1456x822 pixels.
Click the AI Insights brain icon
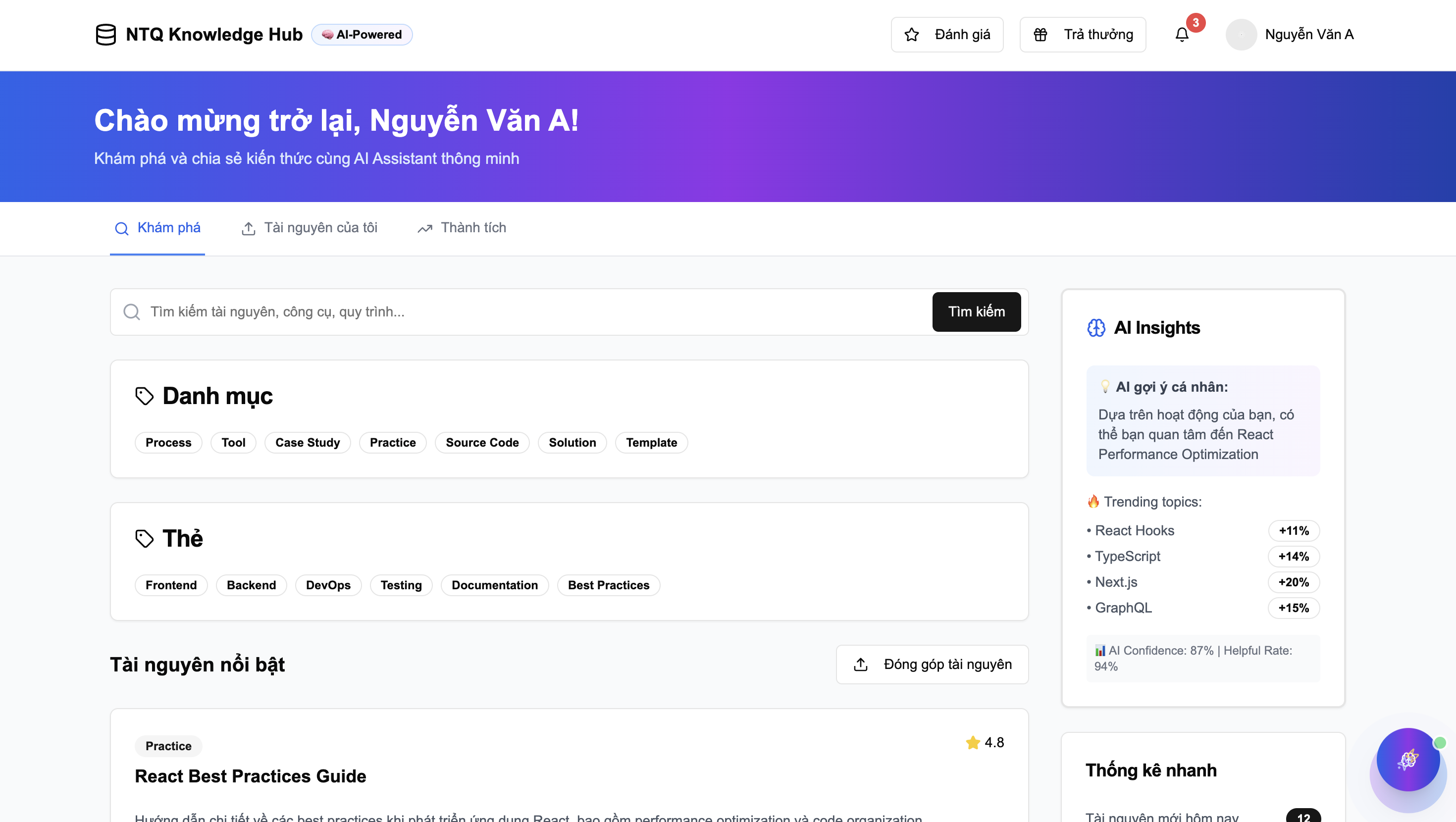point(1096,328)
